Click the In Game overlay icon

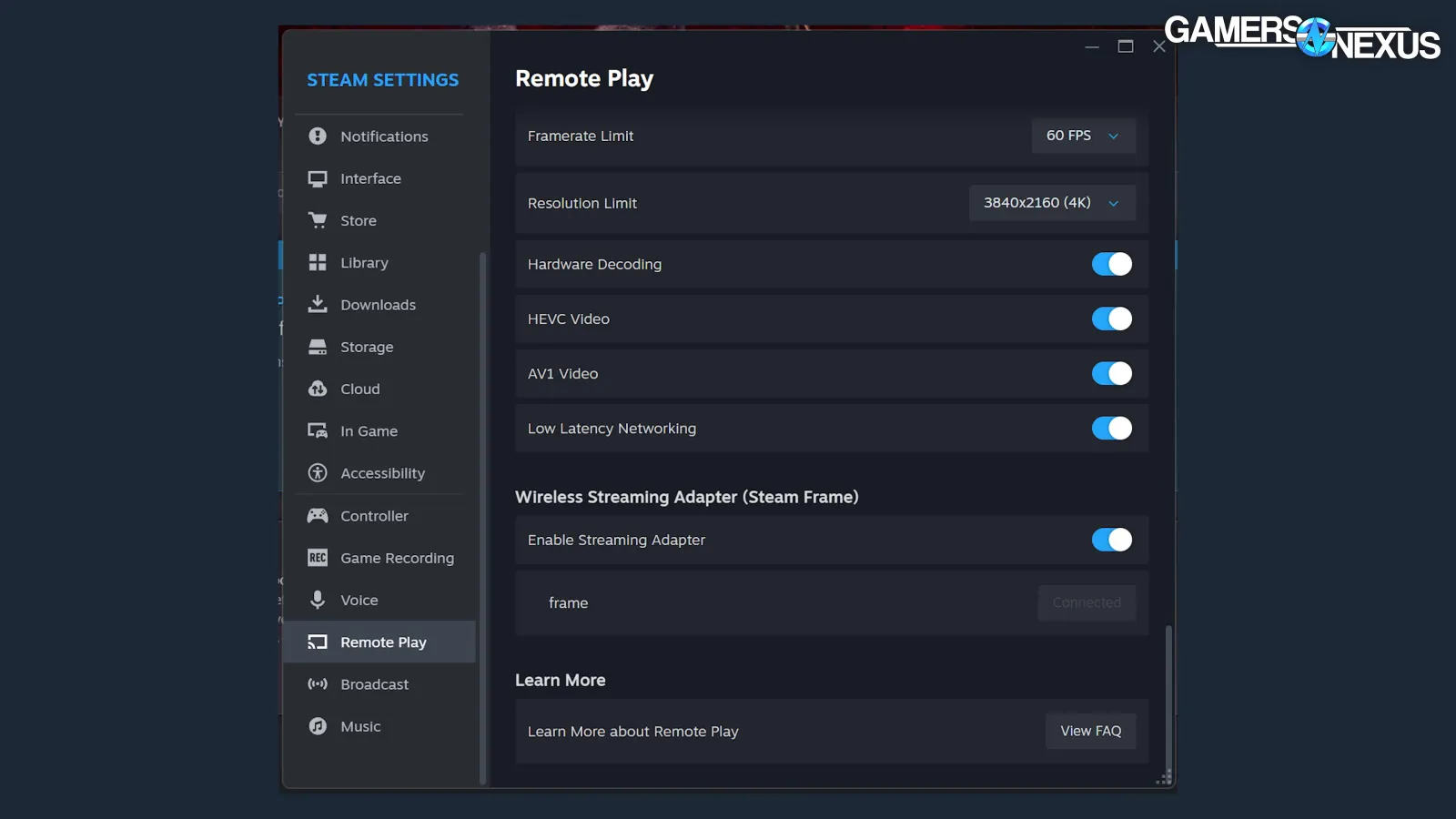pyautogui.click(x=318, y=431)
